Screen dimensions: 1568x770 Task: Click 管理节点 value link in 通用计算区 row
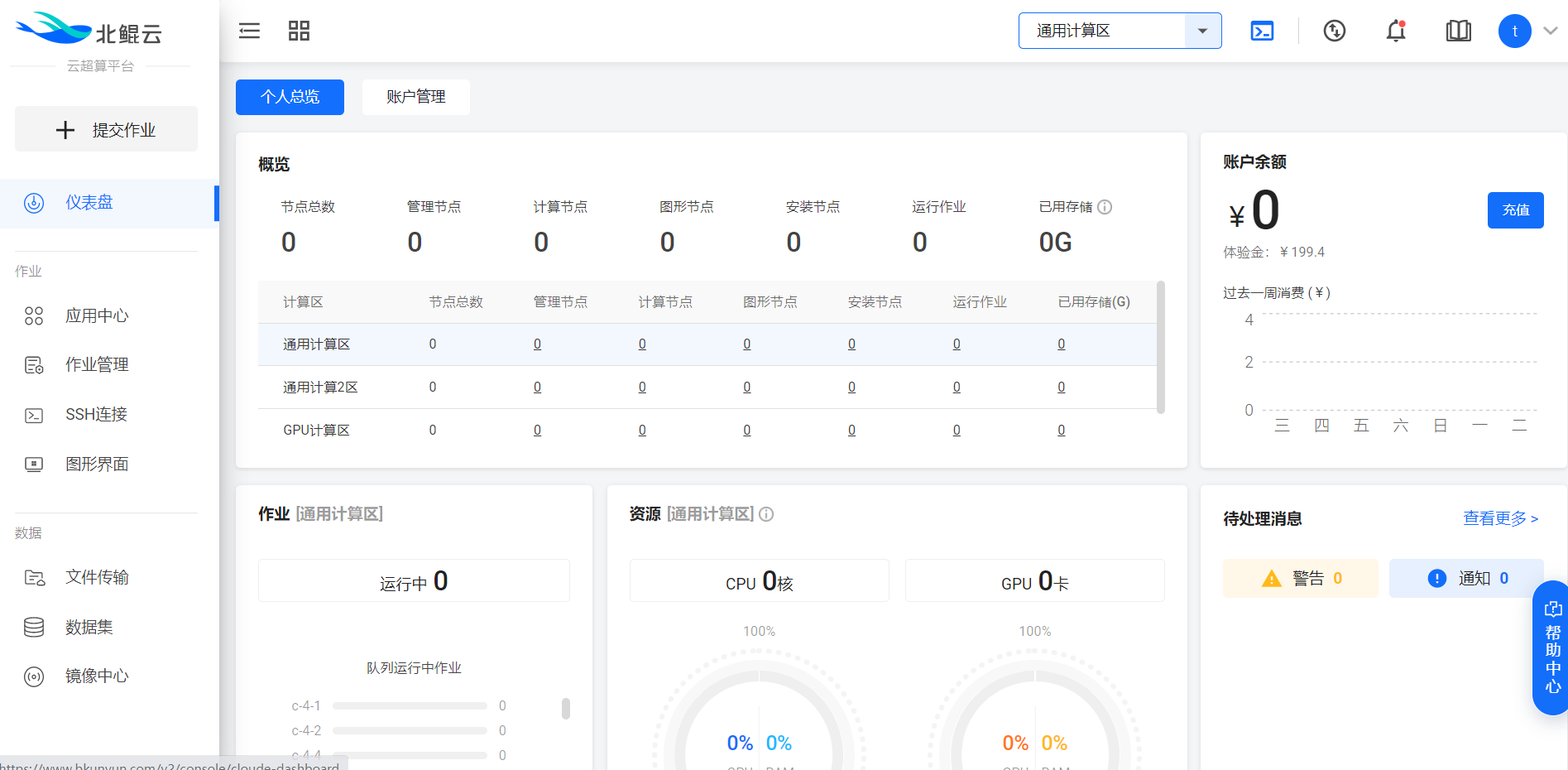tap(537, 344)
